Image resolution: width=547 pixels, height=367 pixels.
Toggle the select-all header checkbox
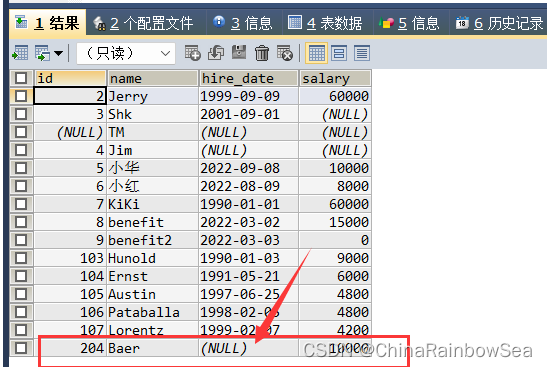coord(21,78)
